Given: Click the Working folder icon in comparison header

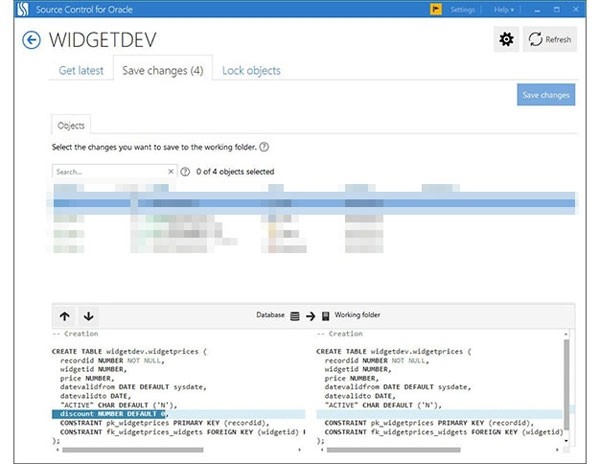Looking at the screenshot, I should click(326, 316).
